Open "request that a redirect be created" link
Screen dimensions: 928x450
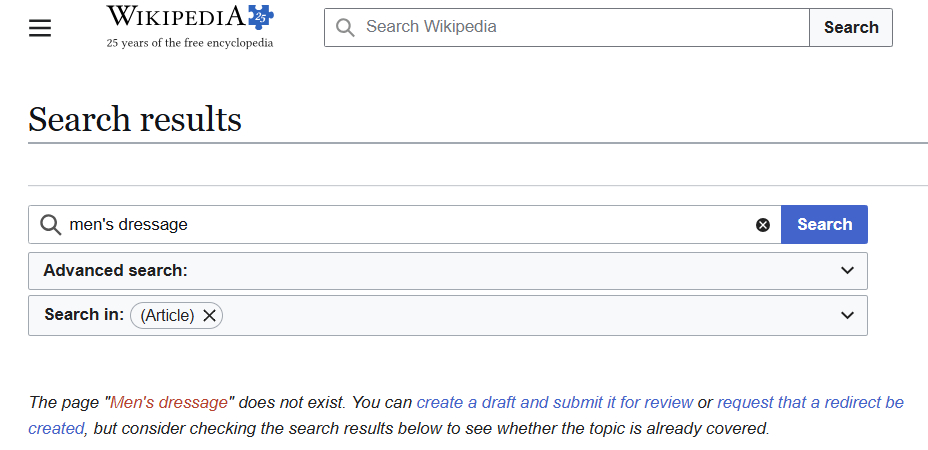(x=810, y=403)
